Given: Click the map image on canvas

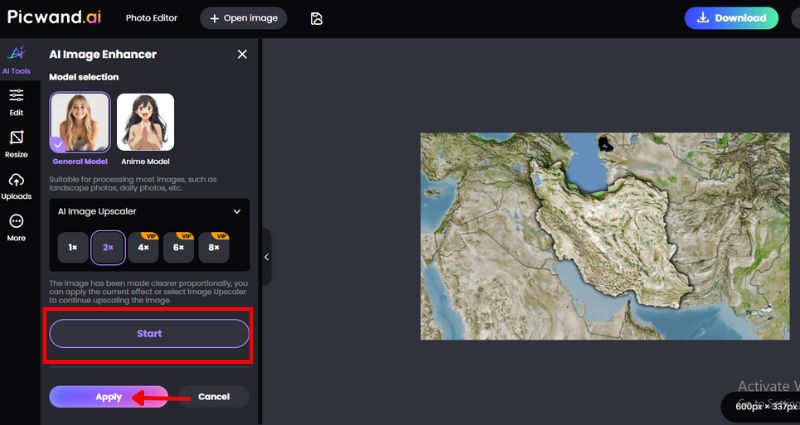Looking at the screenshot, I should 604,235.
